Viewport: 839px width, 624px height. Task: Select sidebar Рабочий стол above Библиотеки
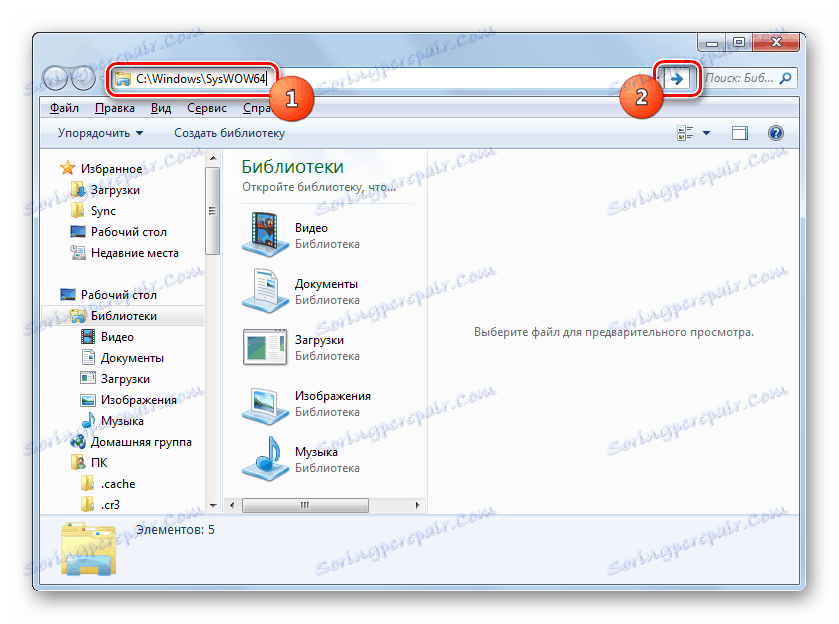[118, 294]
